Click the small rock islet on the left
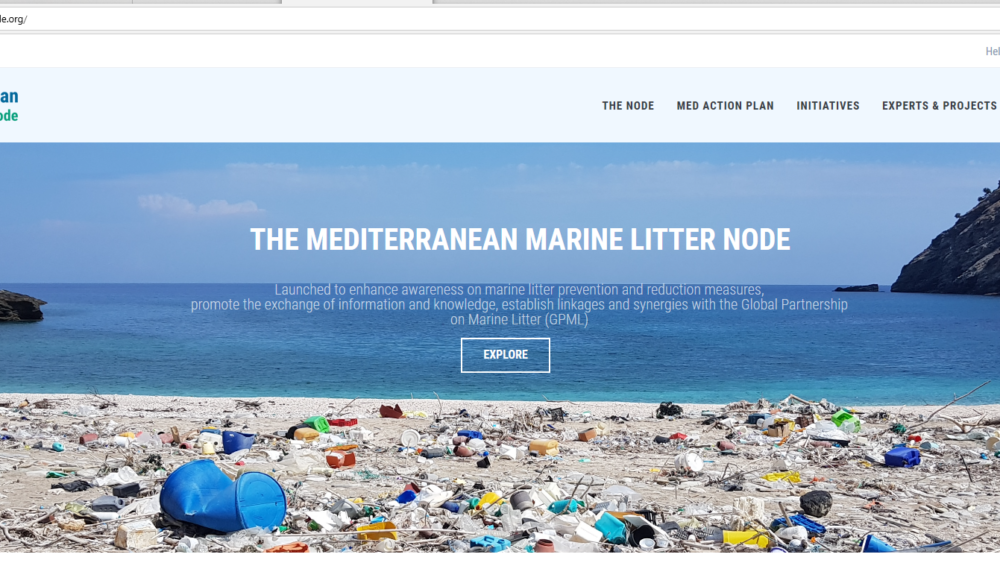Image resolution: width=1000 pixels, height=563 pixels. [x=21, y=305]
